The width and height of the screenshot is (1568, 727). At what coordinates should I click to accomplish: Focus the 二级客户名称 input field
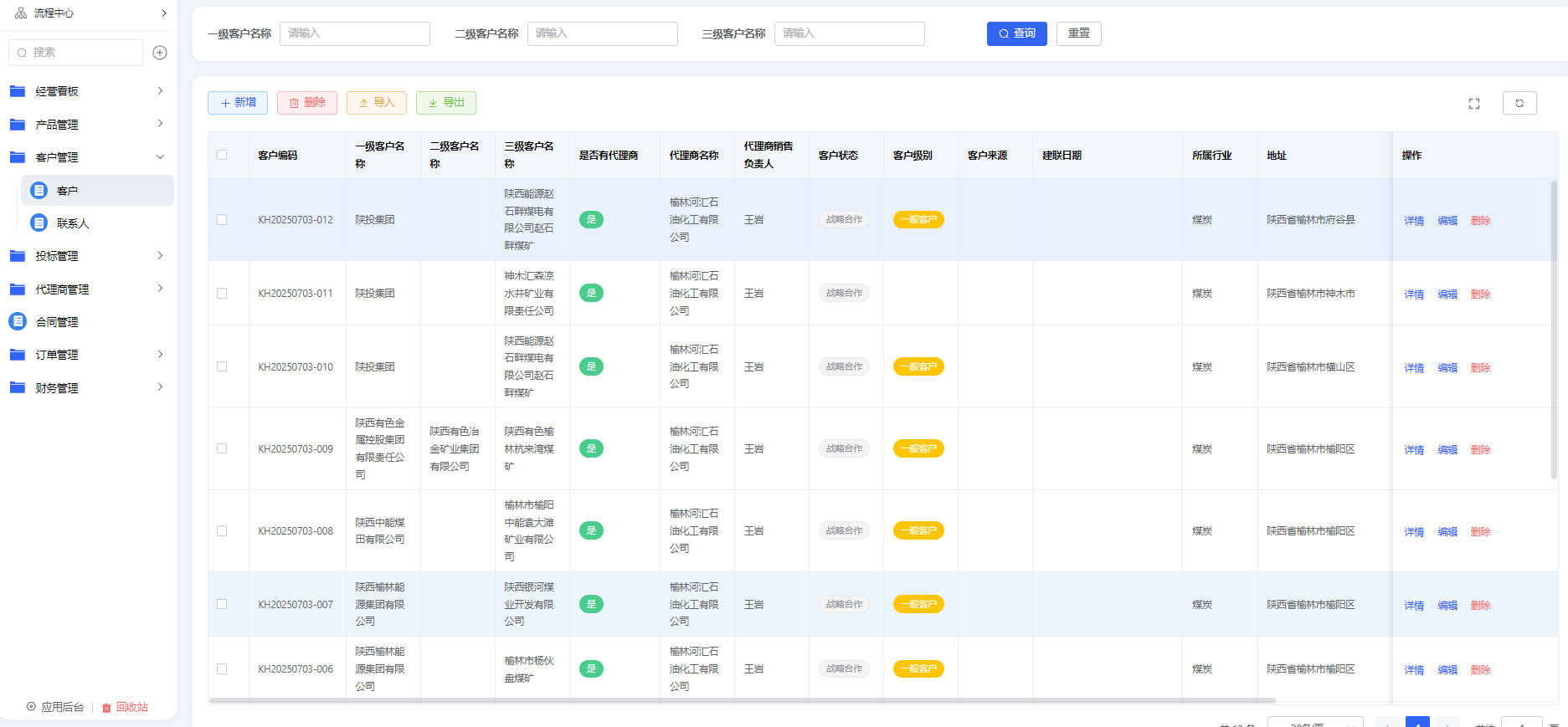click(603, 33)
